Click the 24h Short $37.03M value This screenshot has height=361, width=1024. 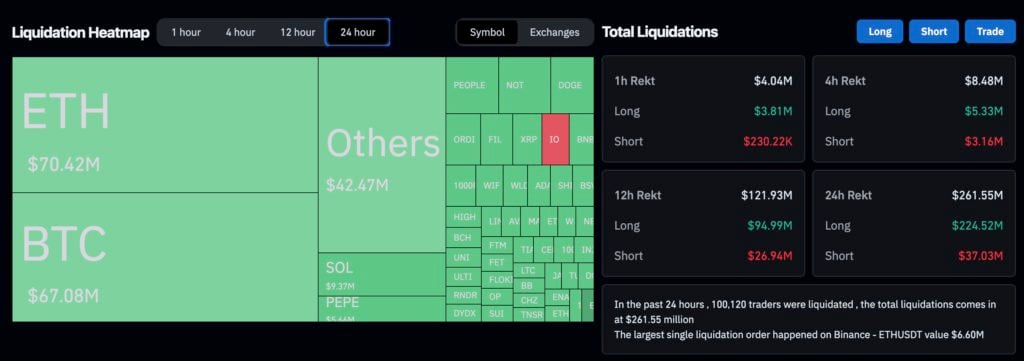[981, 256]
